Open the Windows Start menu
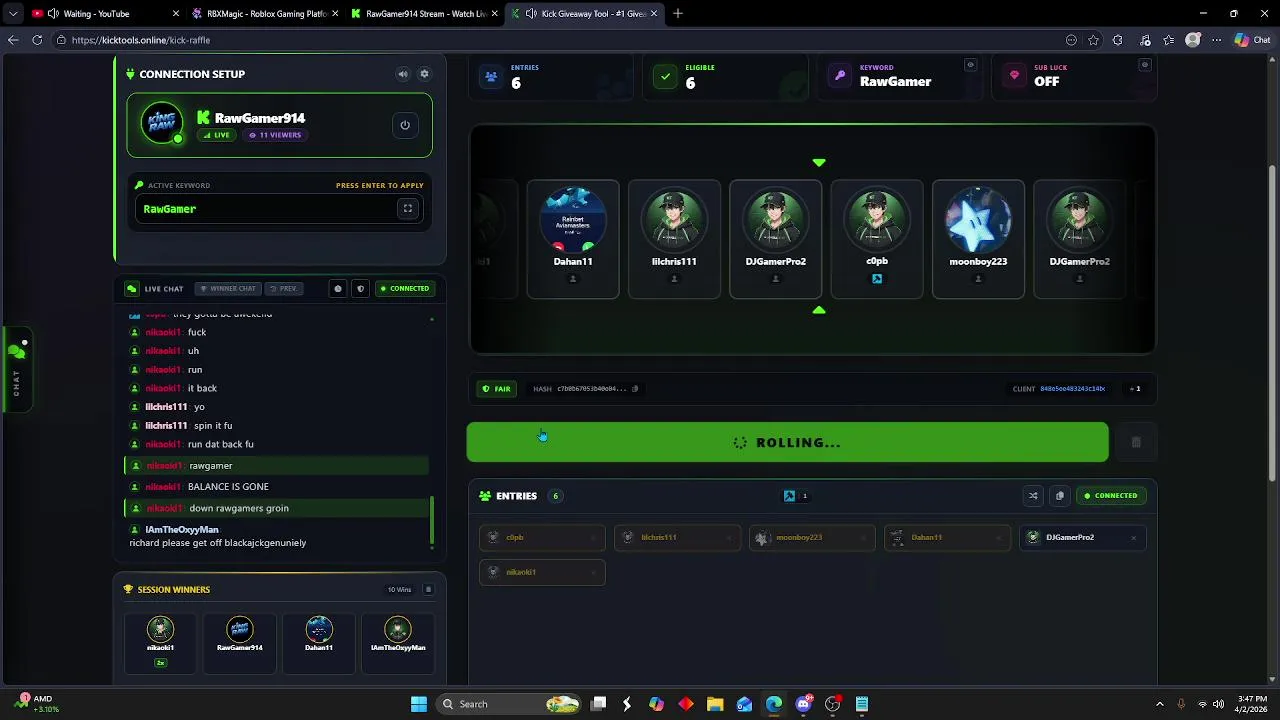1280x720 pixels. coord(419,704)
